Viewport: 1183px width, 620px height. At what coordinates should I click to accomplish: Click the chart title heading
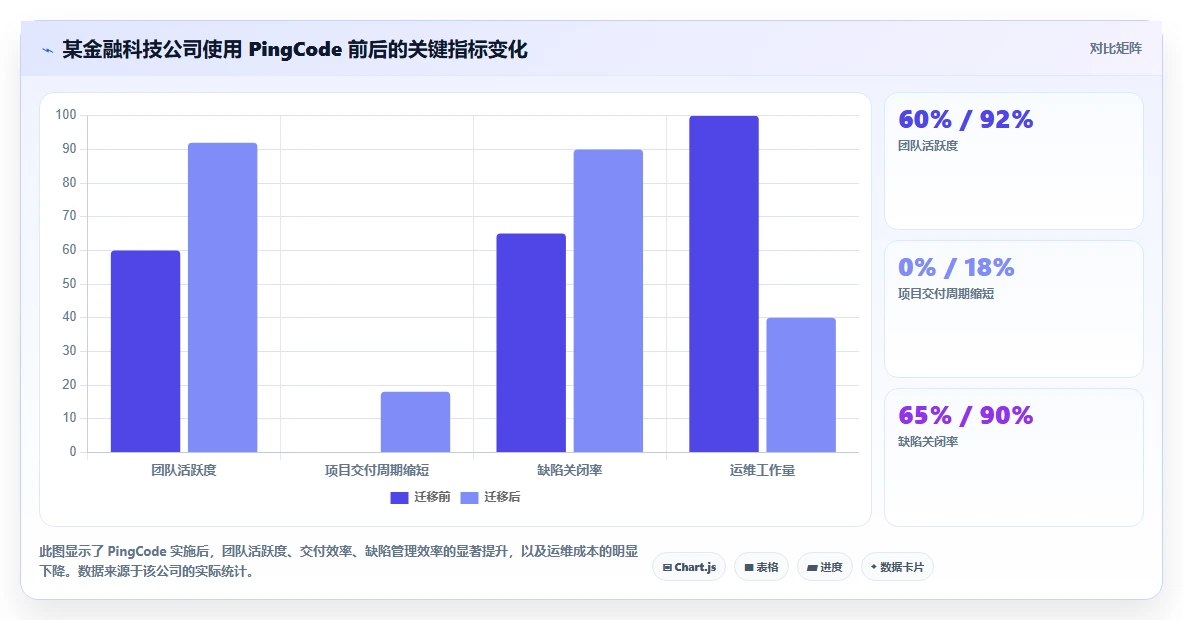[x=295, y=50]
